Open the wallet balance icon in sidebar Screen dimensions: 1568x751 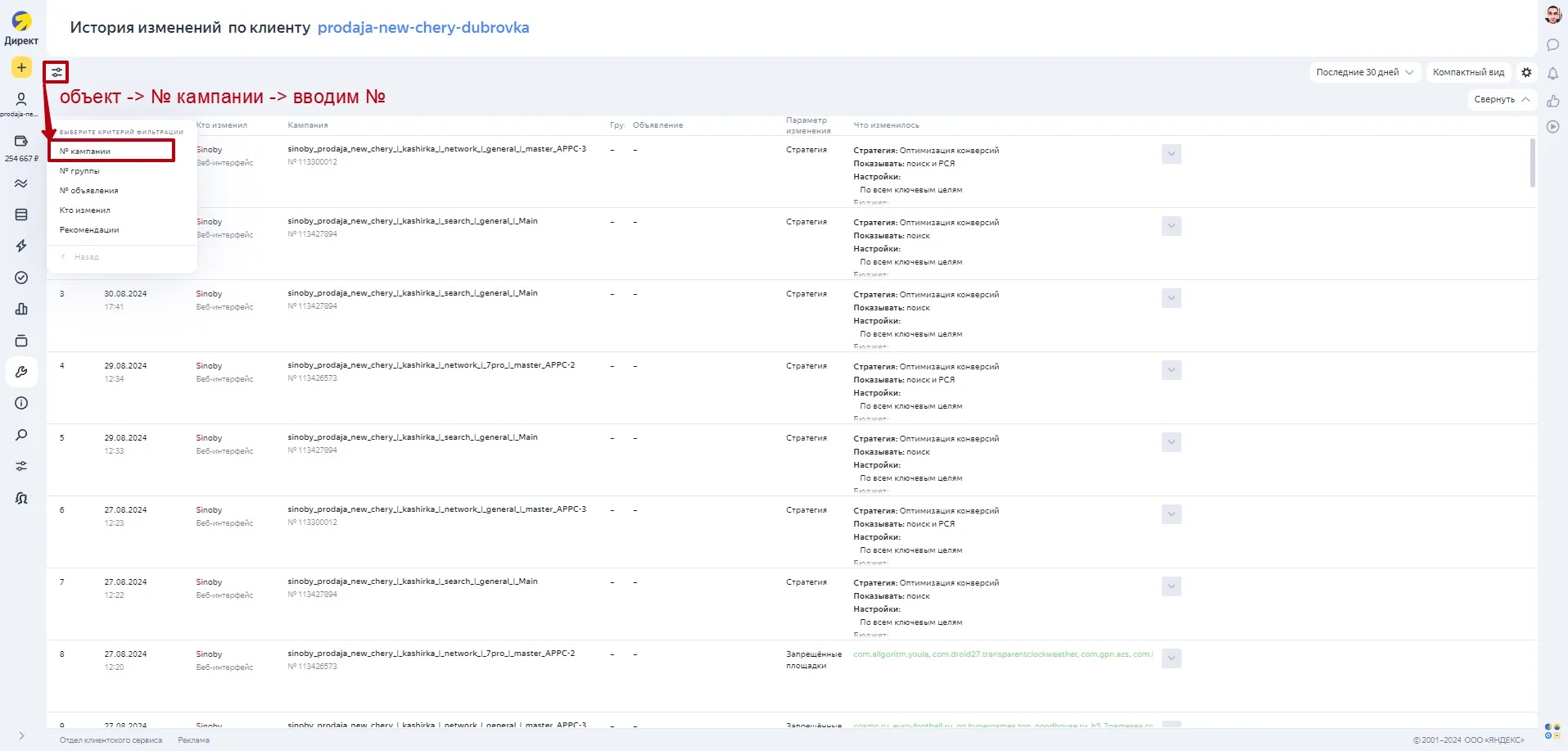(x=21, y=142)
